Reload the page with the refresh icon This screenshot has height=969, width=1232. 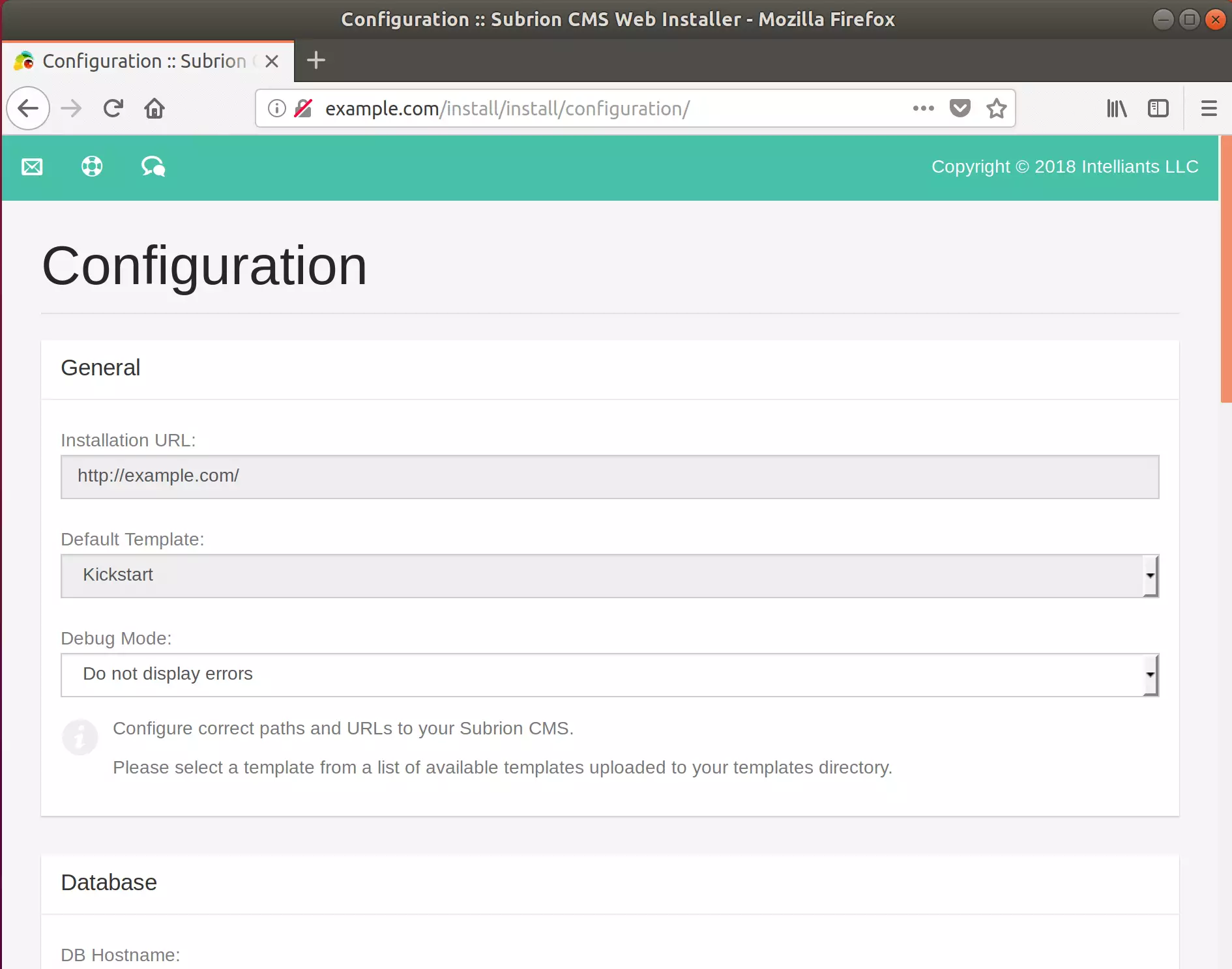click(x=113, y=108)
